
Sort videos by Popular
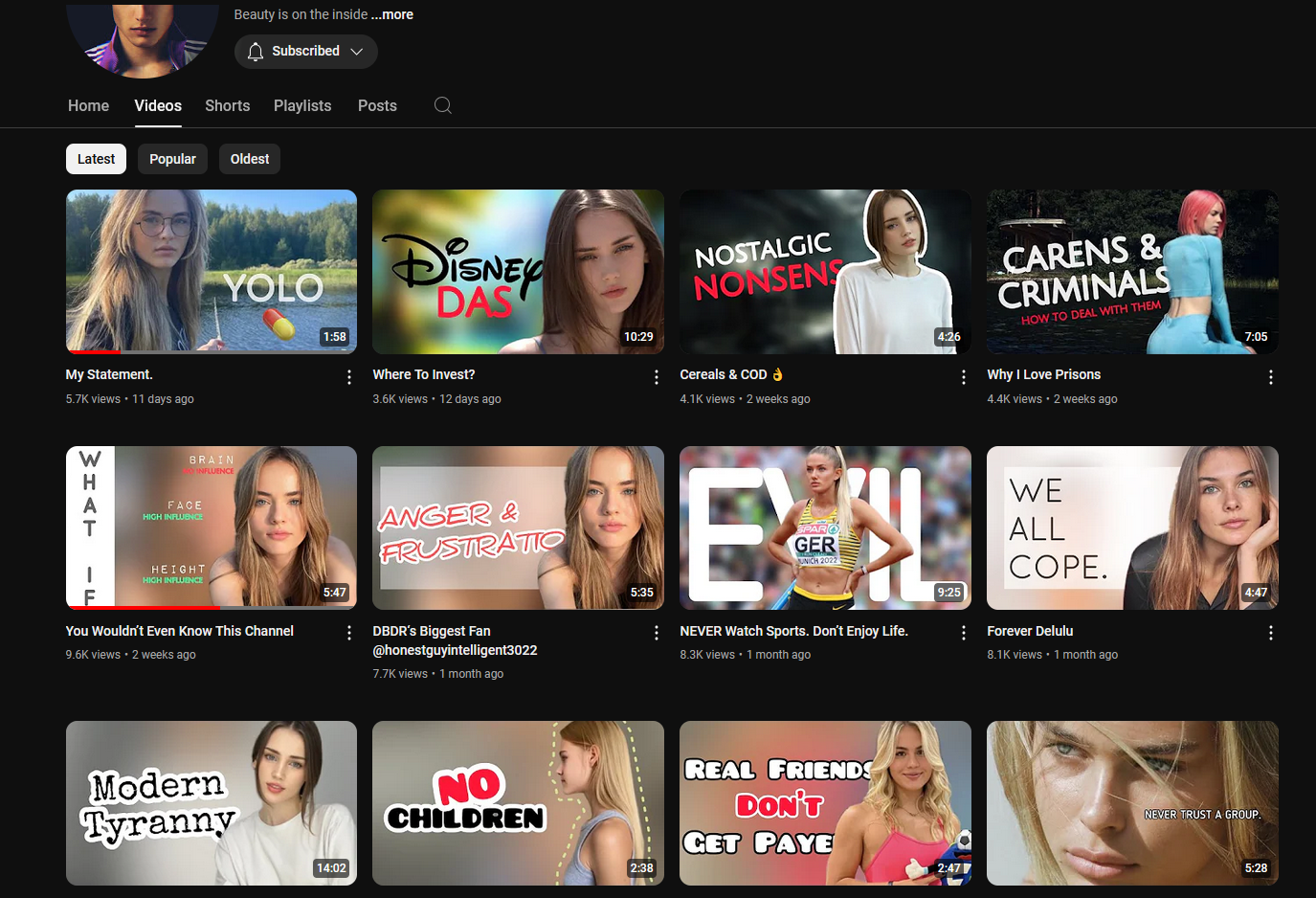click(x=172, y=159)
